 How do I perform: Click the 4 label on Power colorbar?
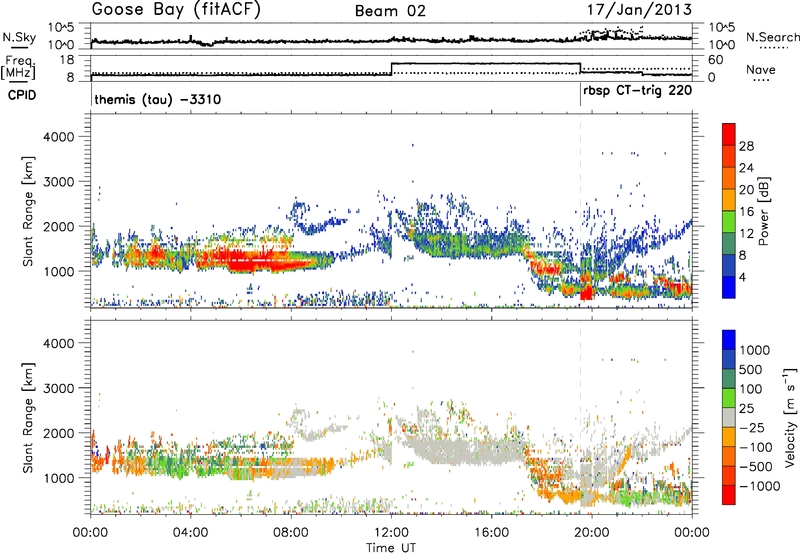[743, 277]
